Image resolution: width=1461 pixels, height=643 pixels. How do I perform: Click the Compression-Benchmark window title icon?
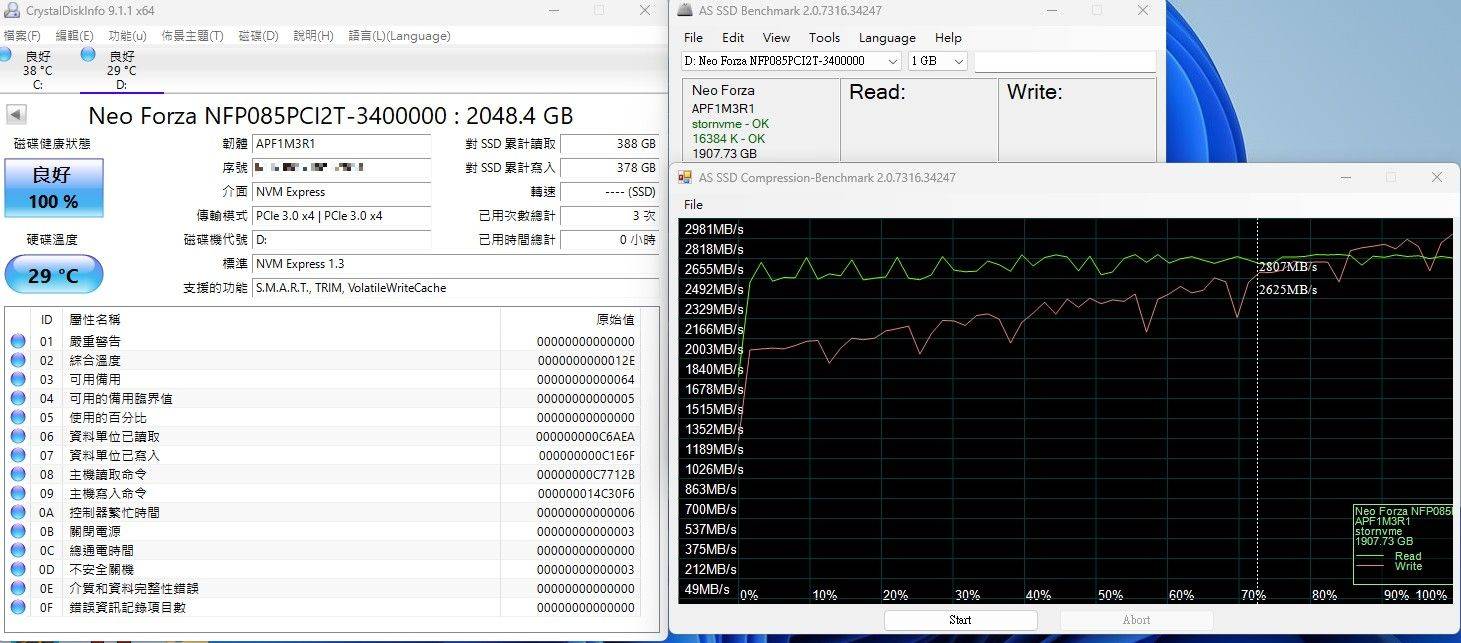685,177
